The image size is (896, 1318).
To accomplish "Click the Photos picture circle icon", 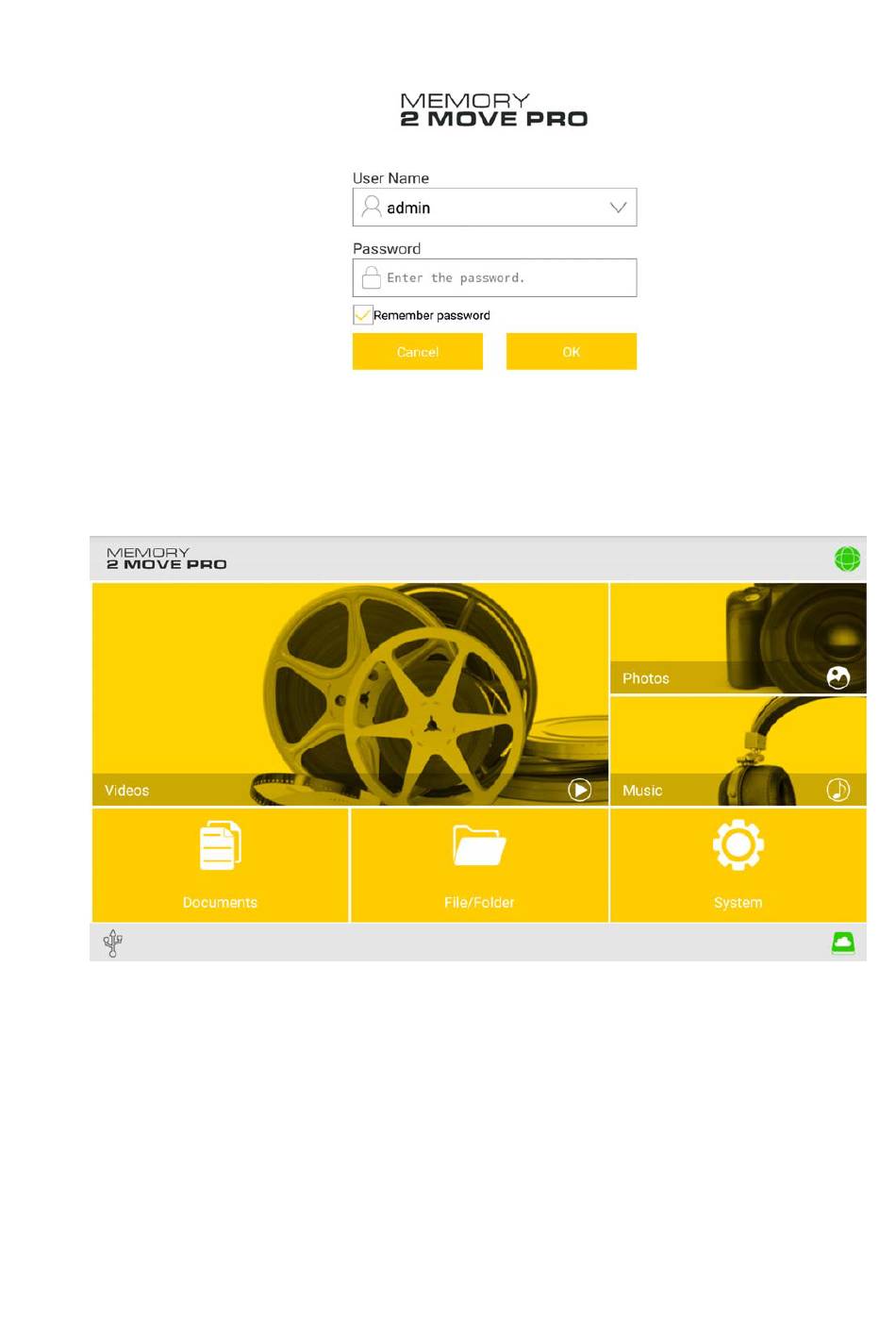I will click(838, 677).
